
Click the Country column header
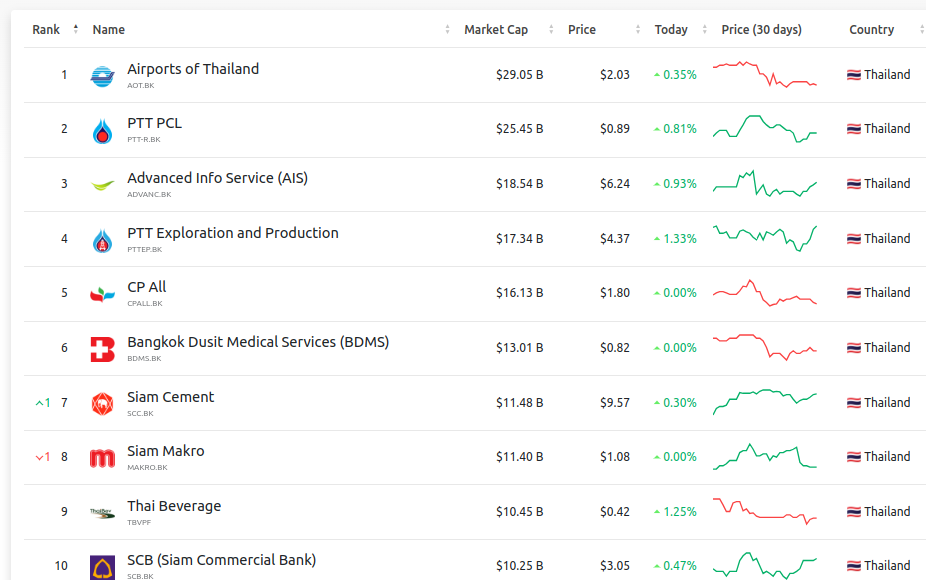point(871,30)
